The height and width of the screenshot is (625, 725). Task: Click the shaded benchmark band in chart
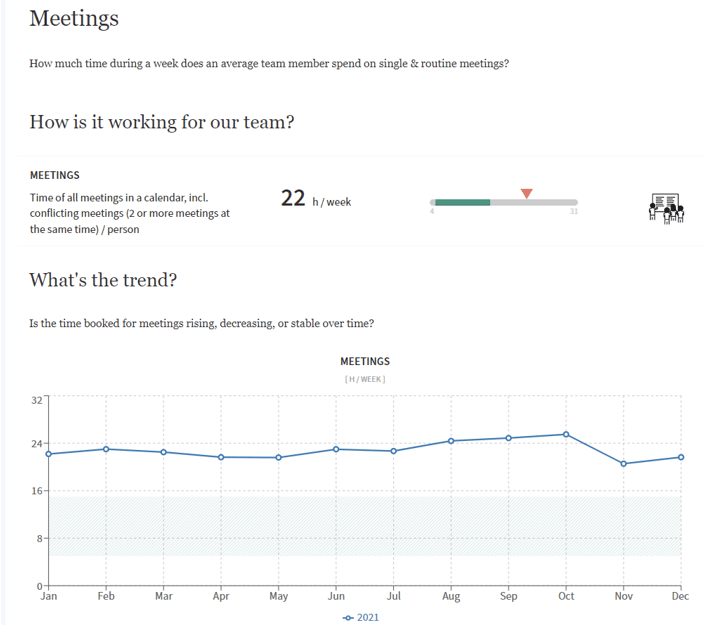click(365, 525)
